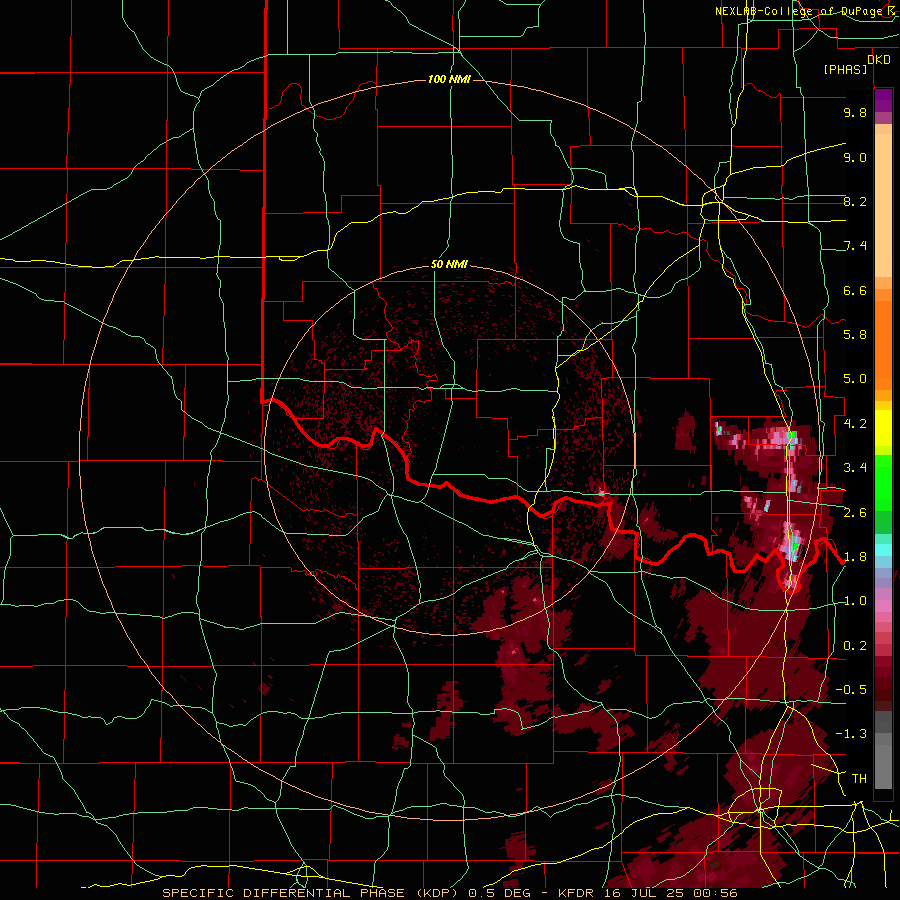Click the 1.0 value on the color scale

coord(855,601)
